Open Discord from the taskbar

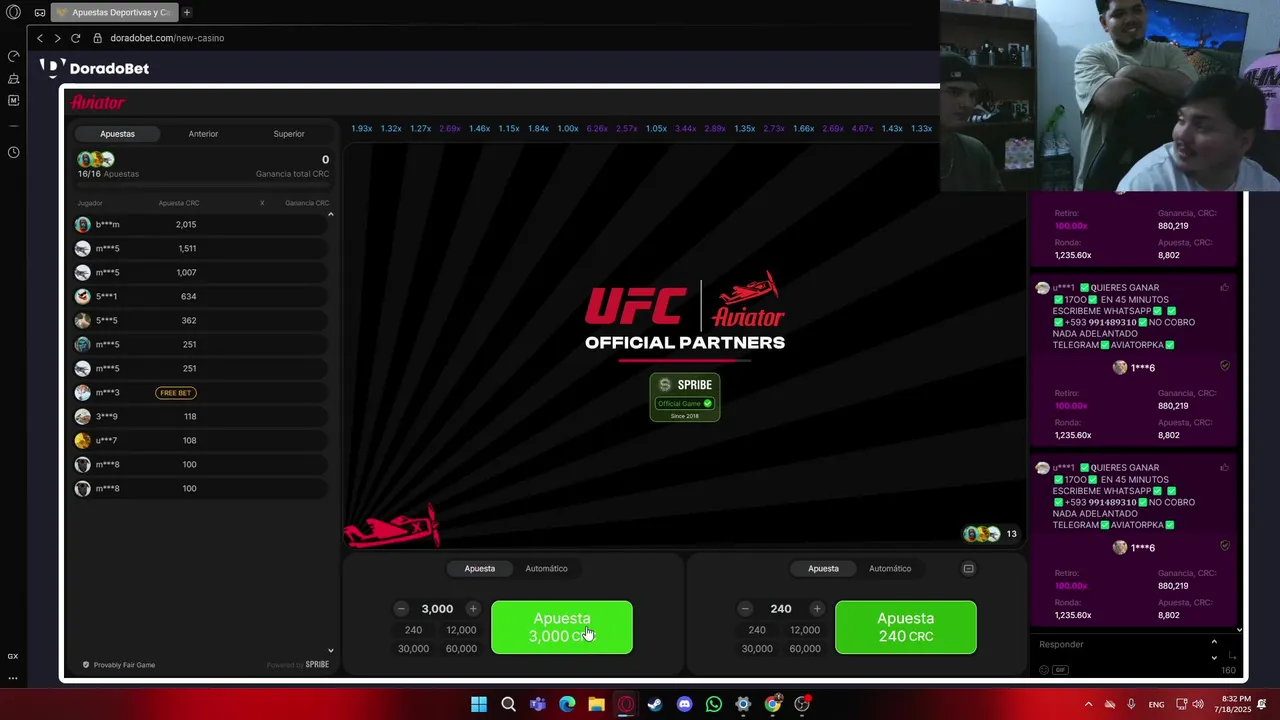[x=684, y=704]
